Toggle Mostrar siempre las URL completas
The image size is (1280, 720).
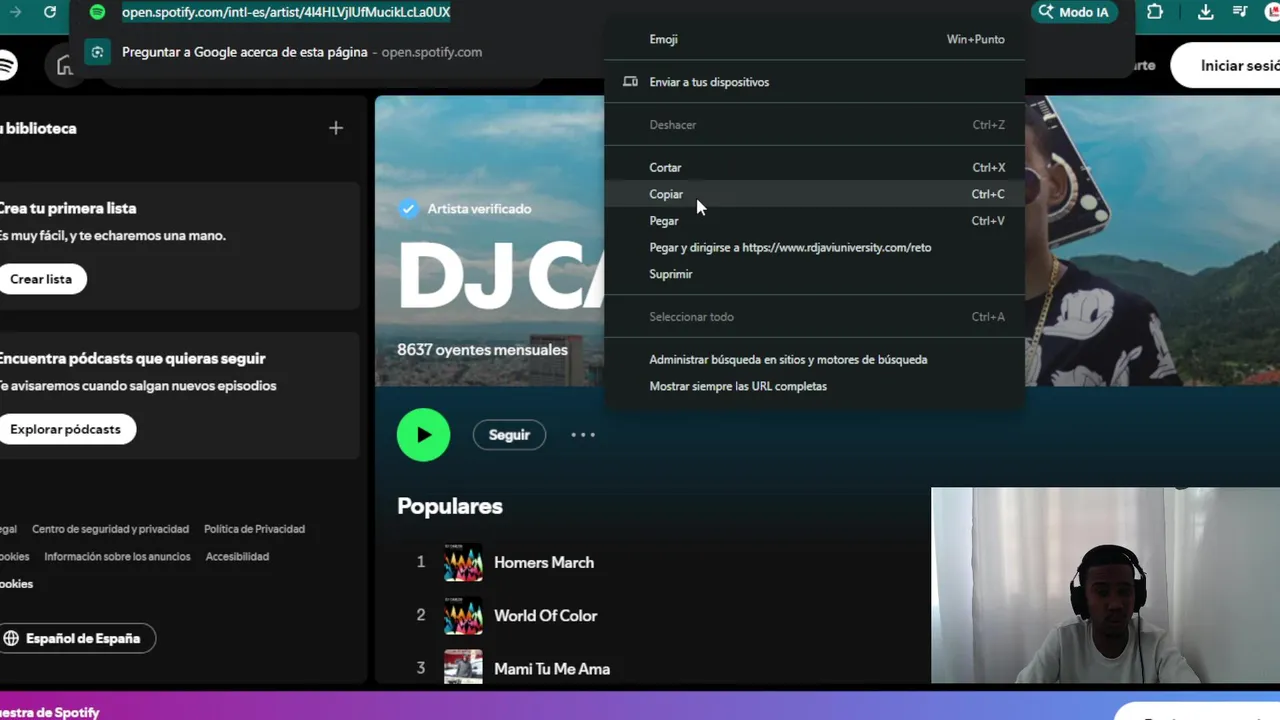tap(814, 386)
